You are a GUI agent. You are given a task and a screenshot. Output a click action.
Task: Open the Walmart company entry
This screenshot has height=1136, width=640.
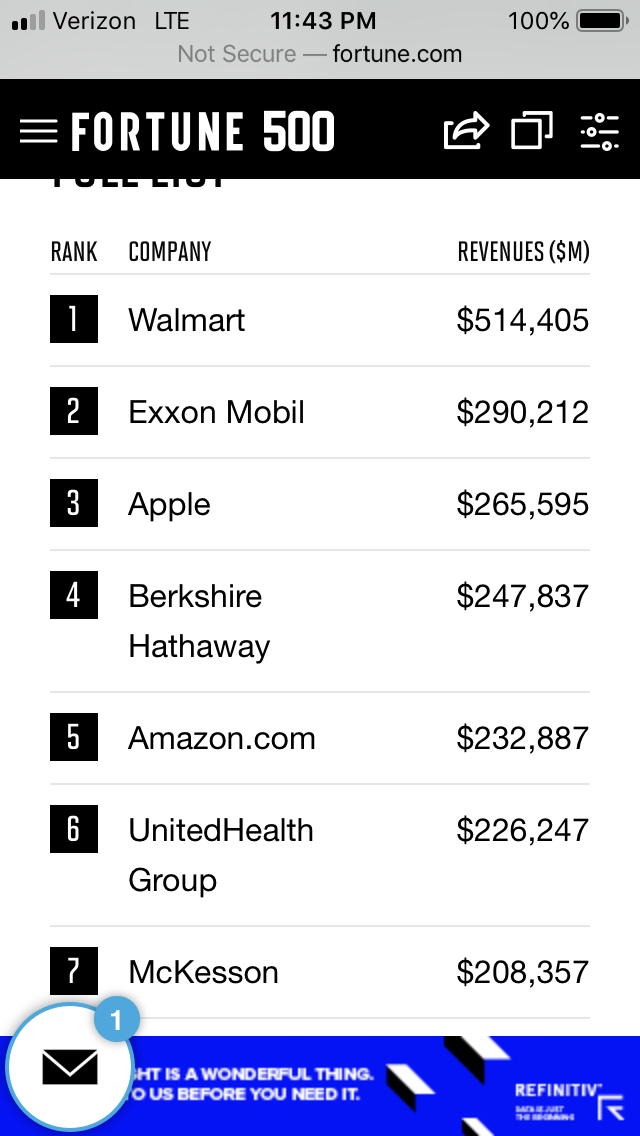pyautogui.click(x=187, y=320)
